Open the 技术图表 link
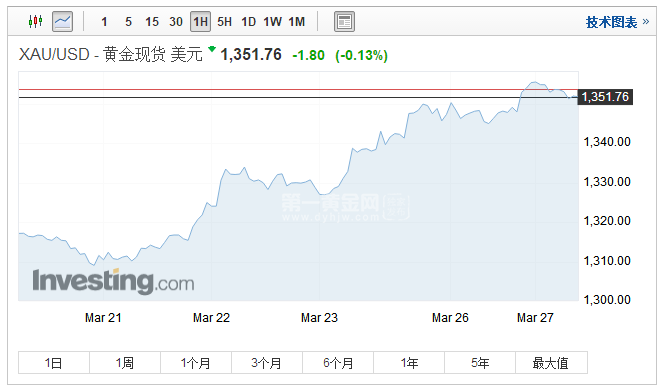The width and height of the screenshot is (661, 391). pos(617,22)
